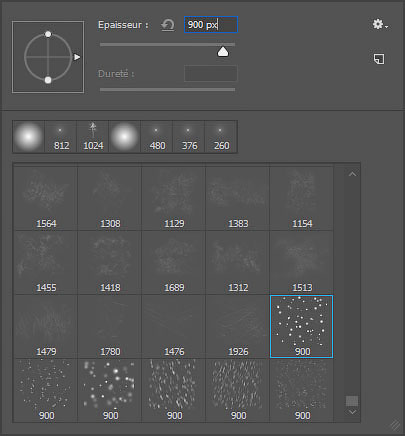Select the recent plant brush 1024

point(93,137)
